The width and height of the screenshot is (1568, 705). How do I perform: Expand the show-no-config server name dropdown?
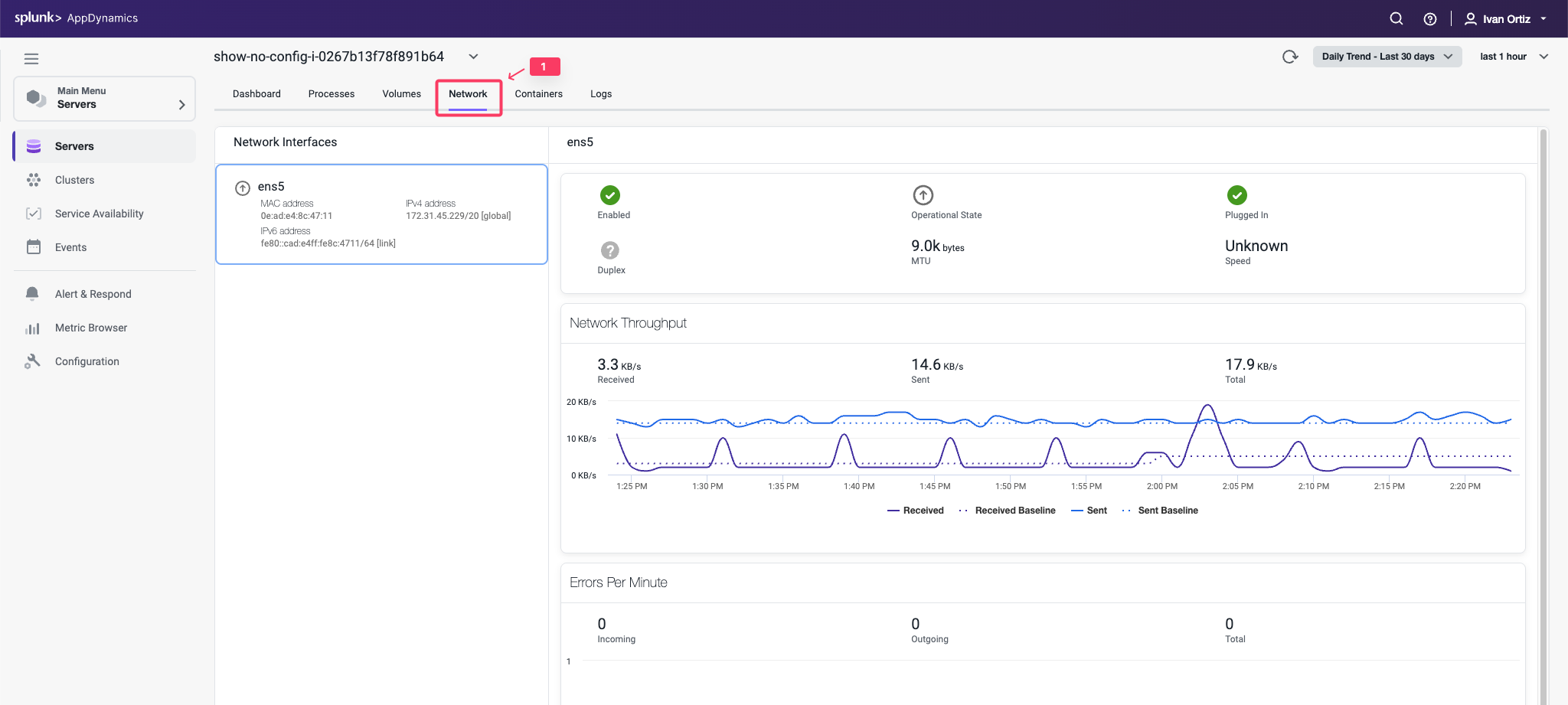click(x=473, y=56)
